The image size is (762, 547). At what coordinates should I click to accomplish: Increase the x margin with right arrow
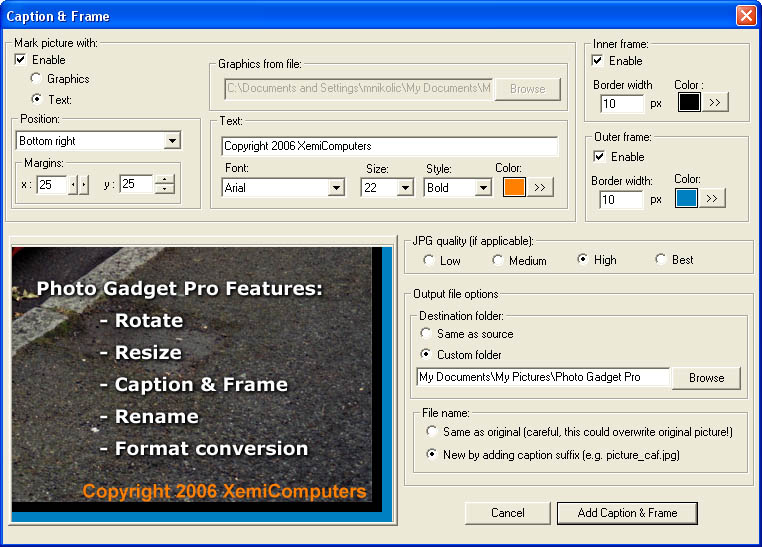(84, 185)
